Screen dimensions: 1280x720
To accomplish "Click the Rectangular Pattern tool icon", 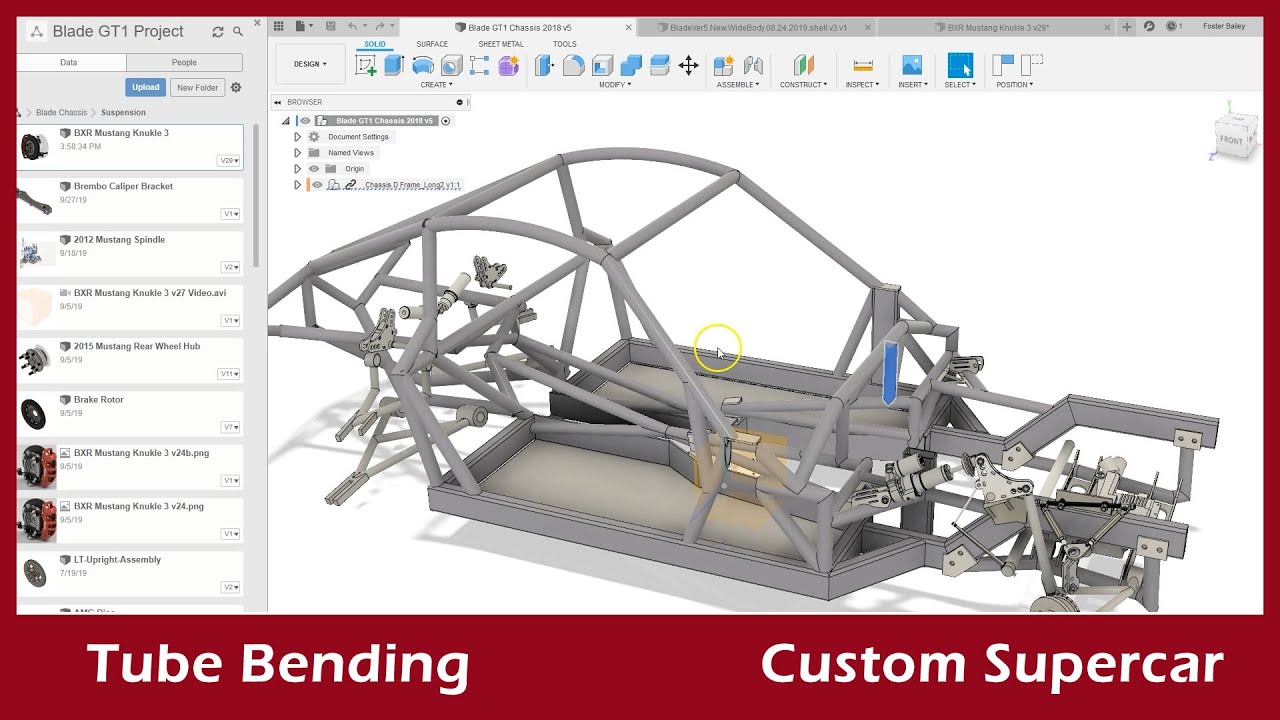I will [479, 66].
